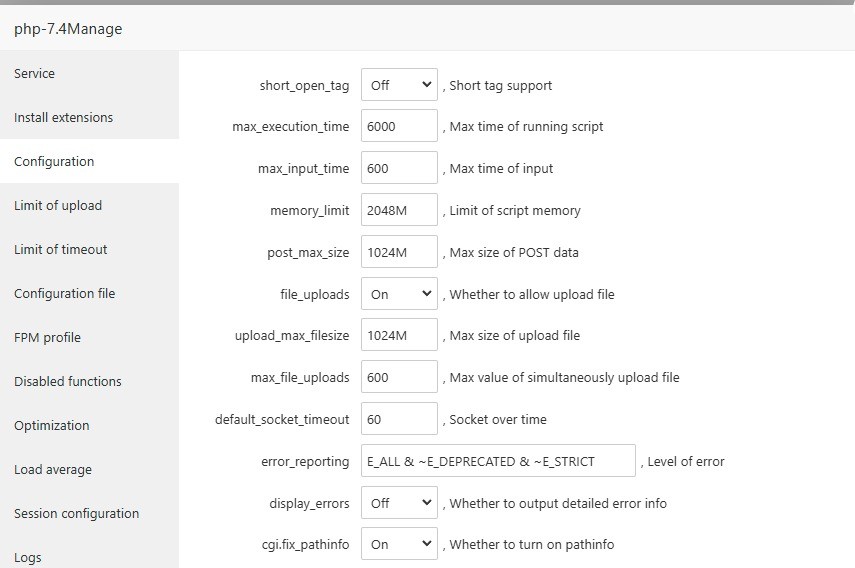This screenshot has width=855, height=568.
Task: Go to Limit of upload tab
Action: point(58,205)
